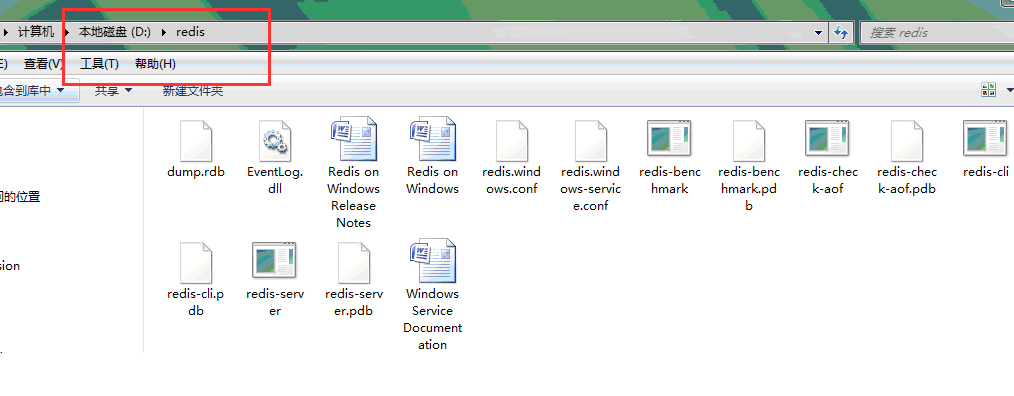The width and height of the screenshot is (1014, 396).
Task: Select the redis-benchmark application icon
Action: tap(669, 138)
